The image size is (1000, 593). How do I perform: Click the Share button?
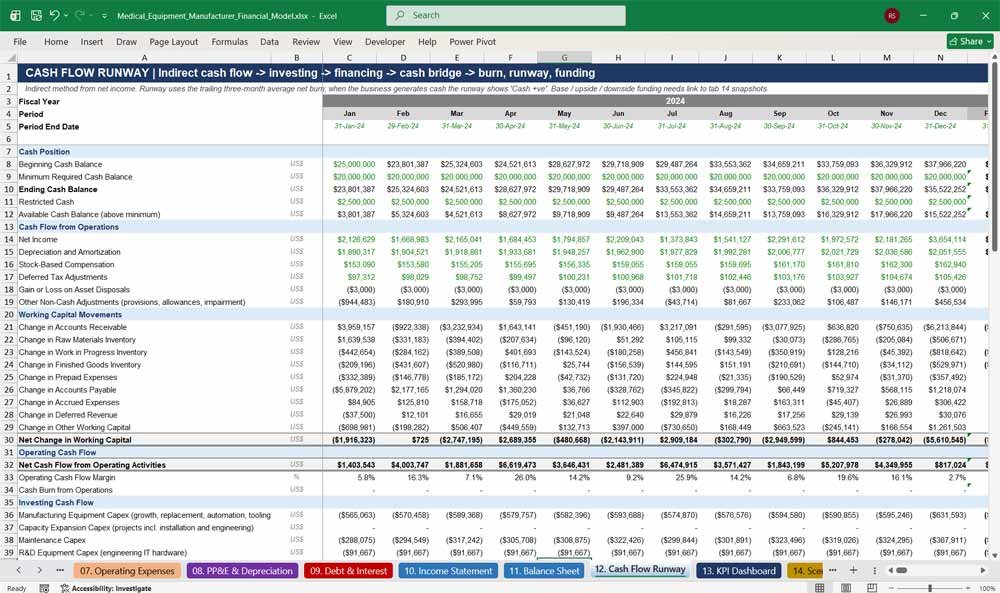click(x=969, y=41)
